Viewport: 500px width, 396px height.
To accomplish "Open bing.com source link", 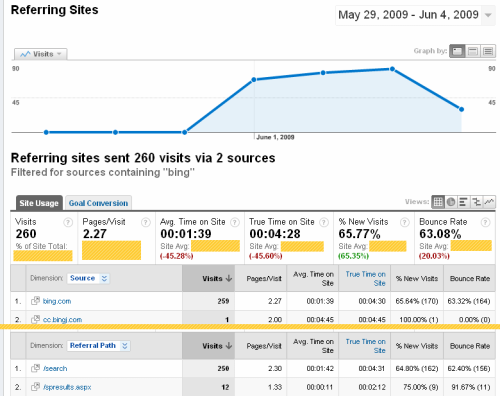I will point(57,301).
